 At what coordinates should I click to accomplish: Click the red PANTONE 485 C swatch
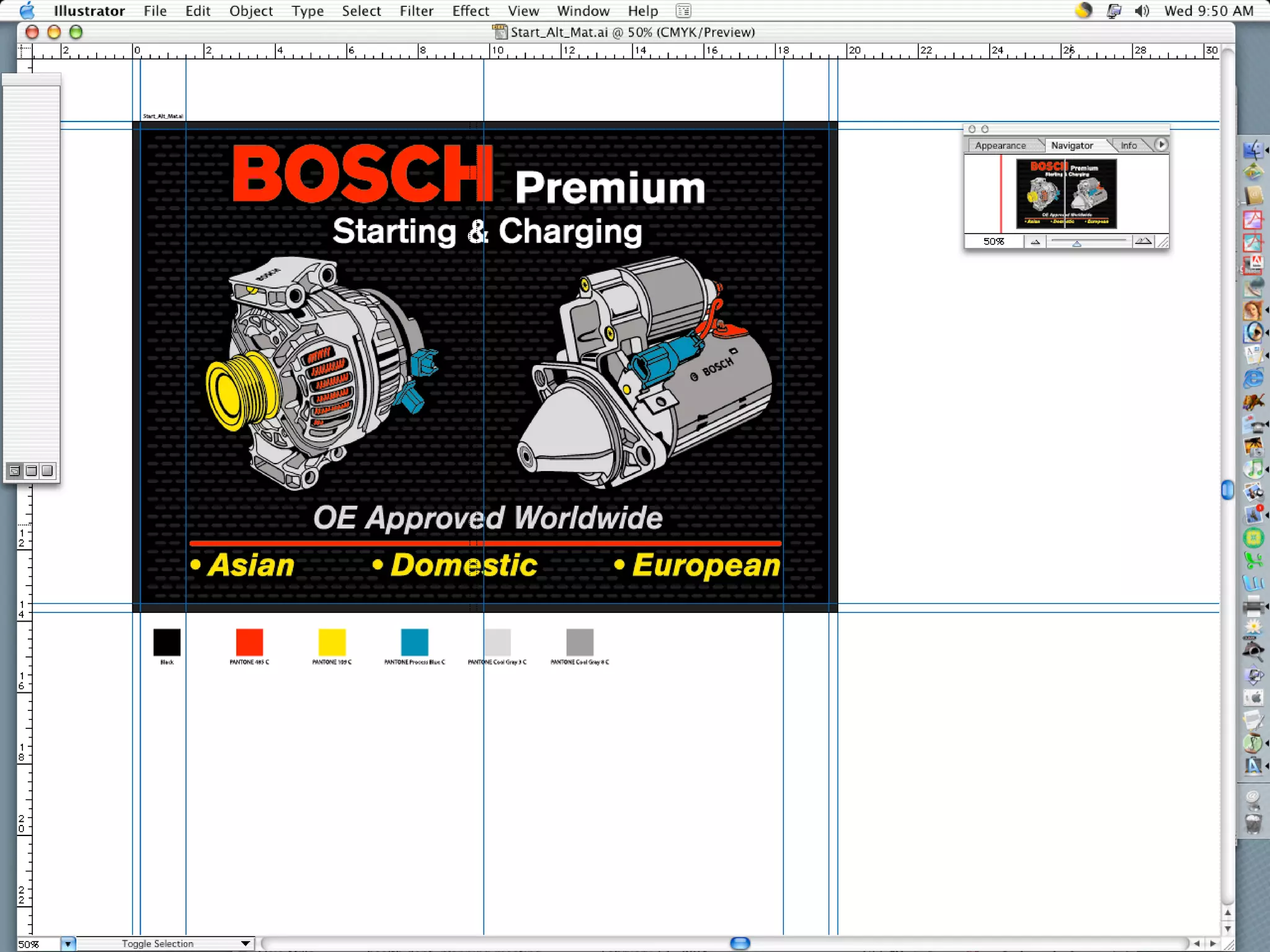(249, 642)
